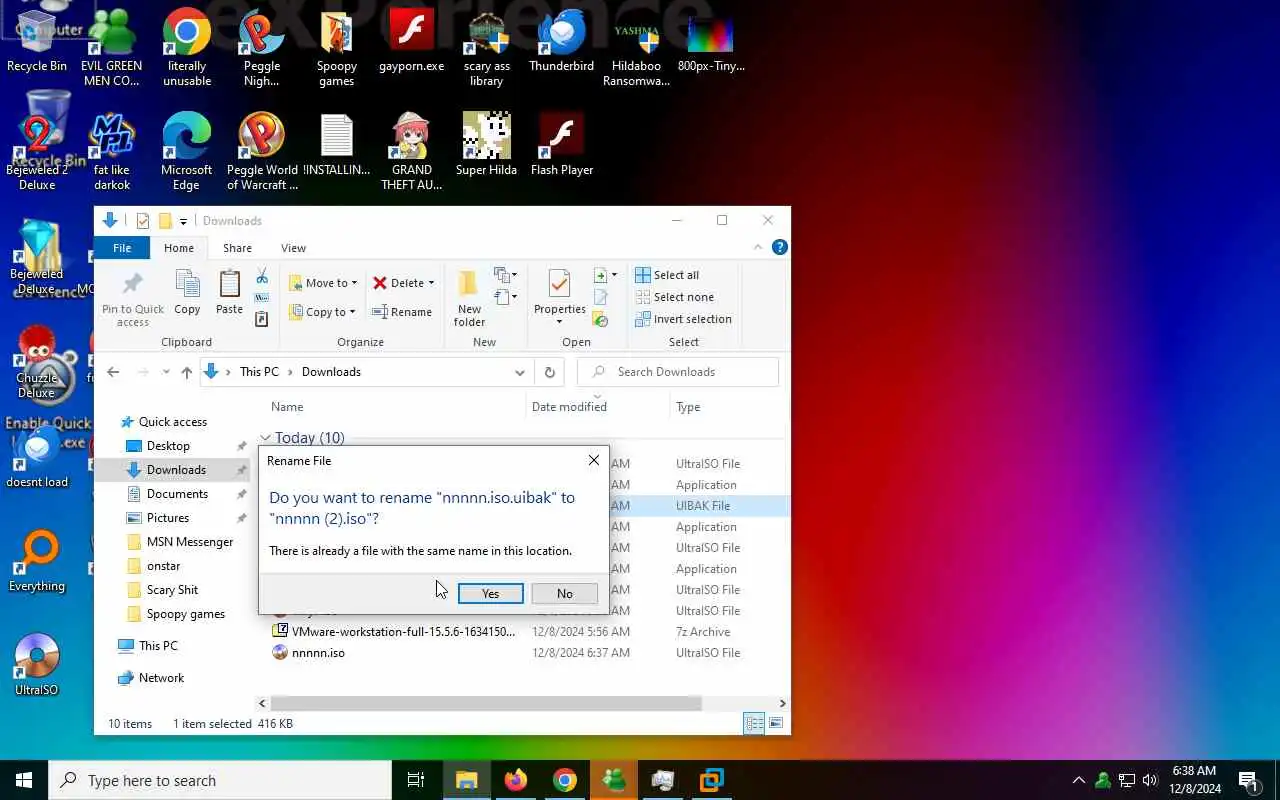The width and height of the screenshot is (1280, 800).
Task: Collapse the Today (10) group
Action: (x=265, y=438)
